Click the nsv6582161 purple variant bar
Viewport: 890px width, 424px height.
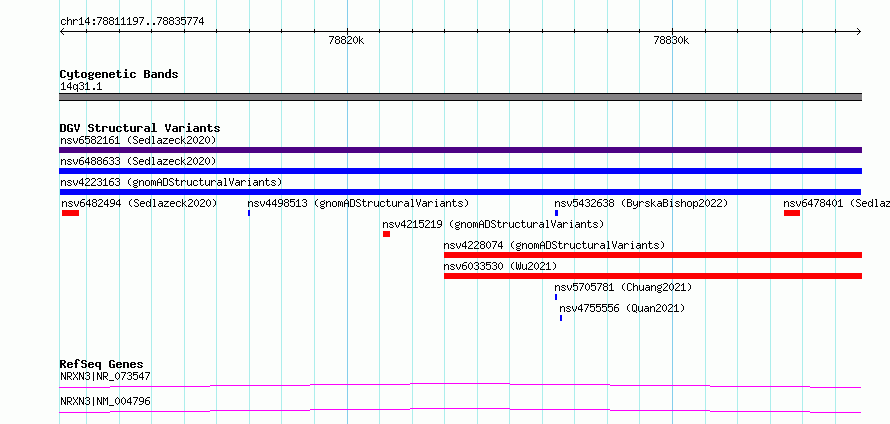460,150
